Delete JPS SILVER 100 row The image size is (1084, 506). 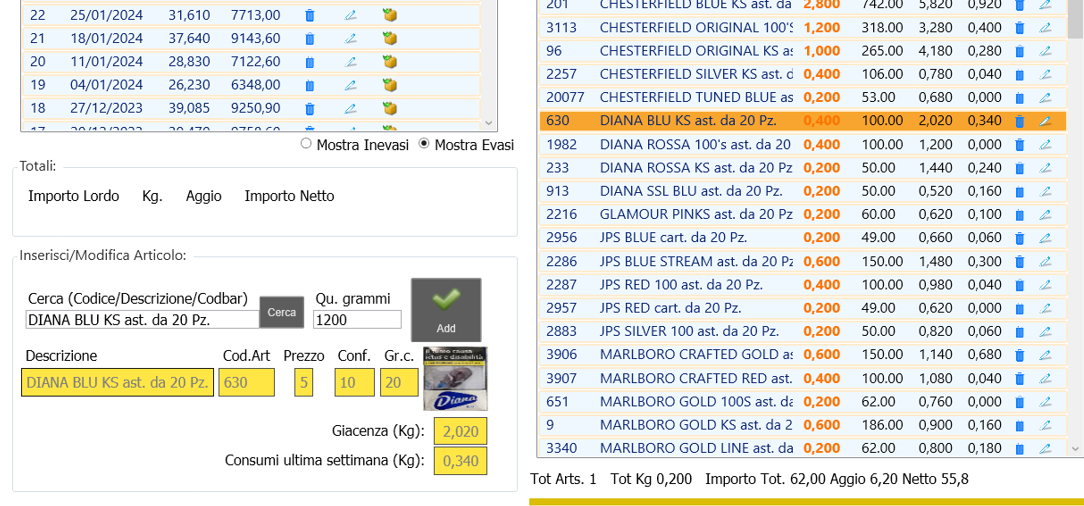pos(1019,332)
